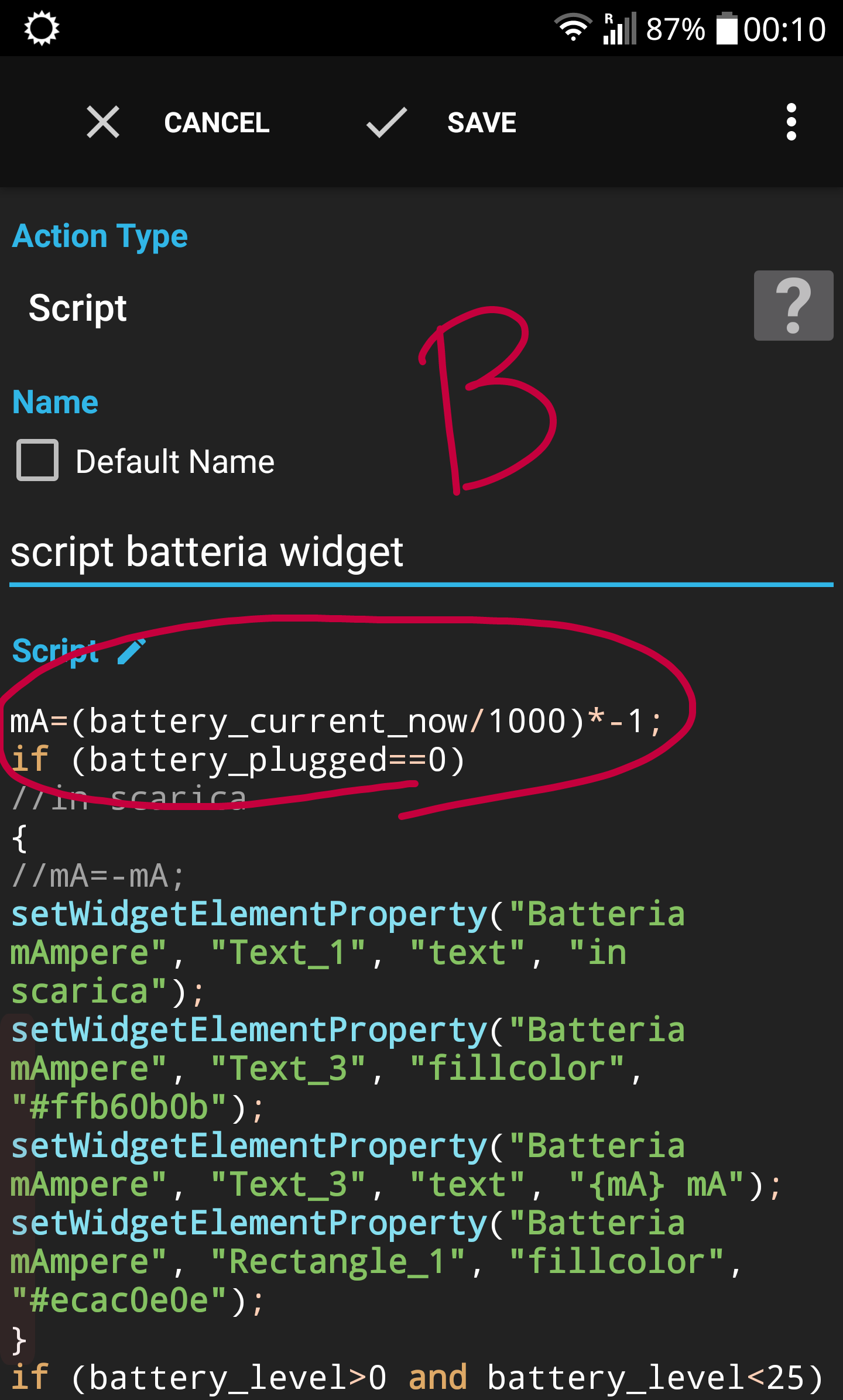Tap the checkmark save icon
843x1400 pixels.
click(x=386, y=122)
